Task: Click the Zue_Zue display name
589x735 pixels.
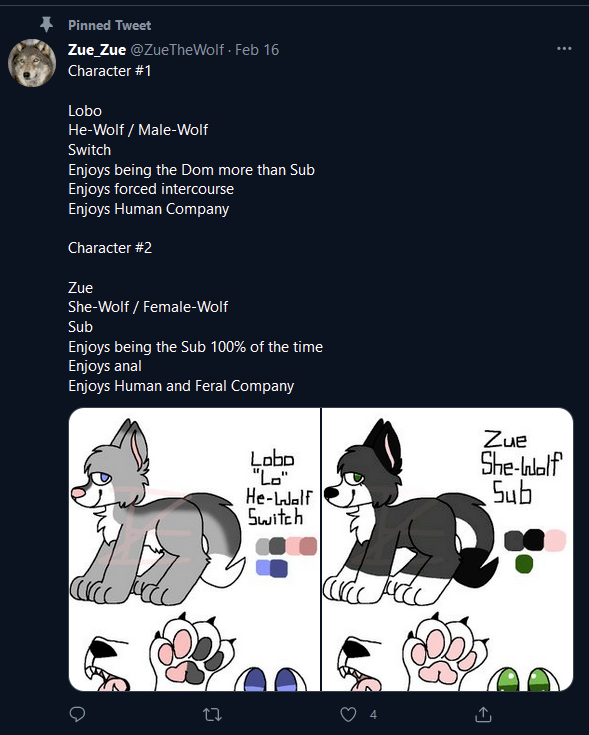Action: coord(97,50)
